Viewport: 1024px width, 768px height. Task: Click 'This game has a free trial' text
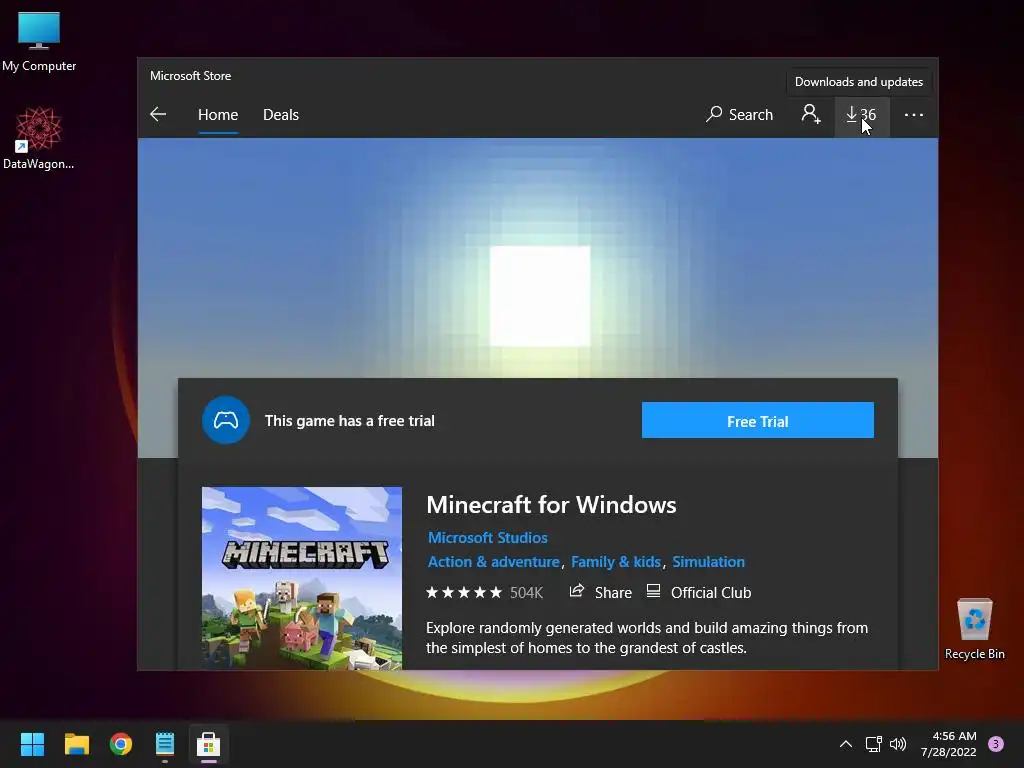pos(349,421)
